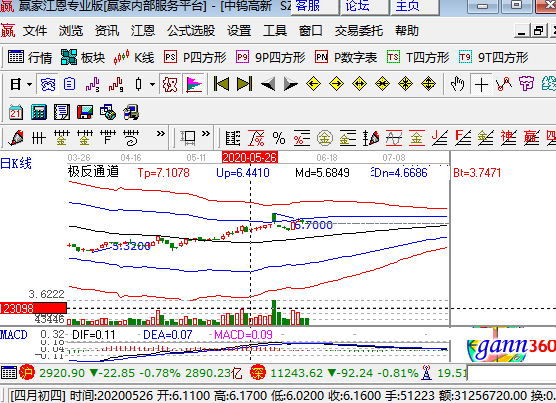The image size is (556, 403).
Task: Toggle the 权 rights-adjustment button
Action: pos(170,84)
